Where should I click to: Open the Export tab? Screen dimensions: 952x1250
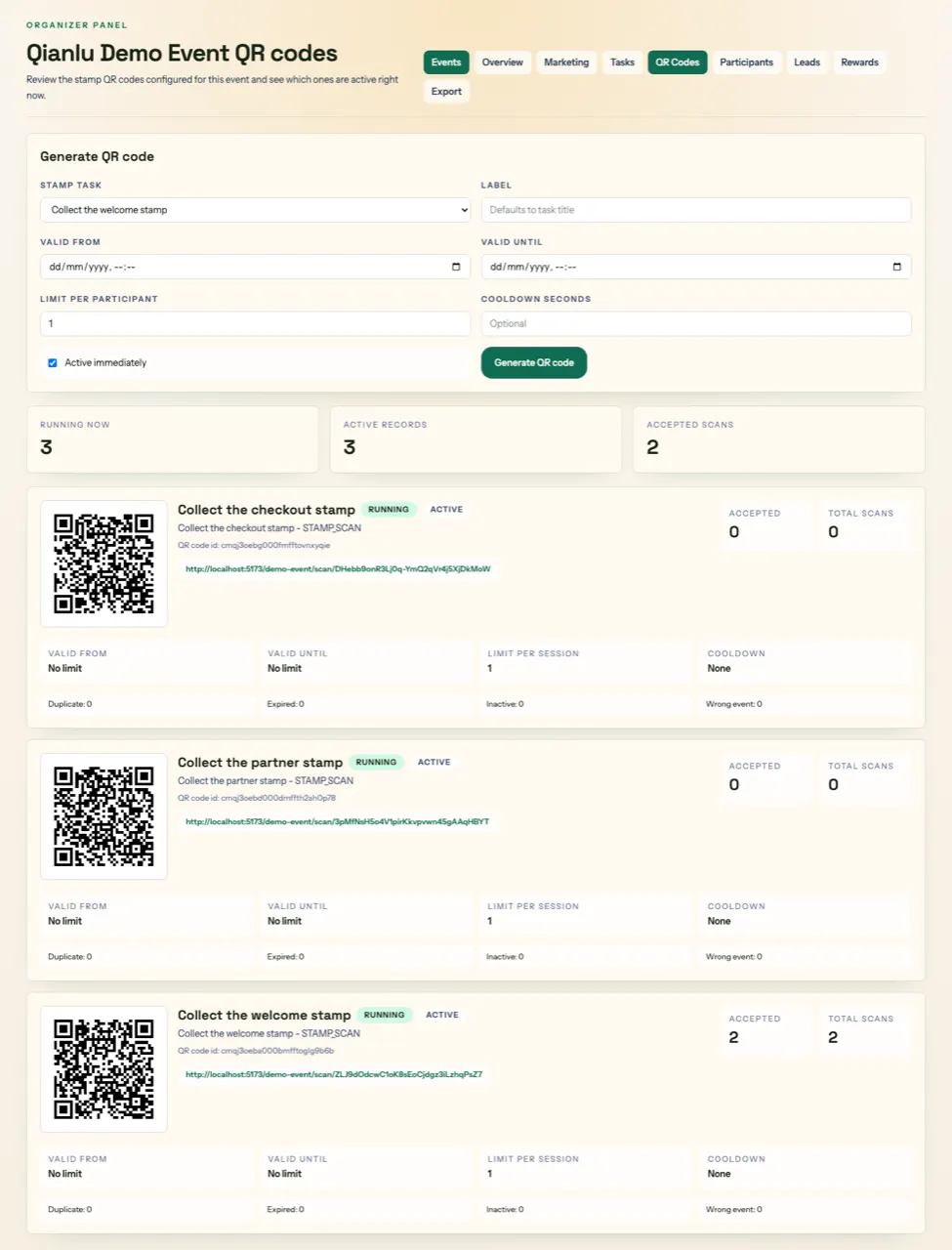446,92
